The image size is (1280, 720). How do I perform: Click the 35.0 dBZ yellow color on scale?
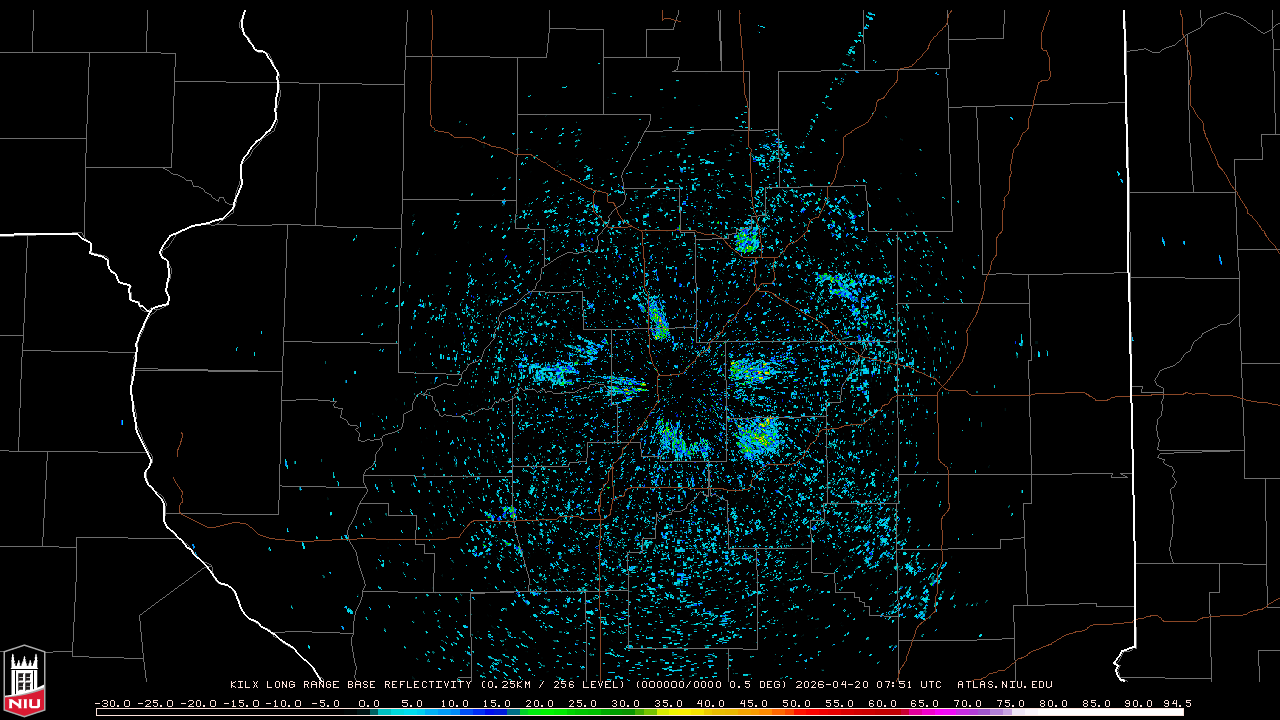pos(668,712)
